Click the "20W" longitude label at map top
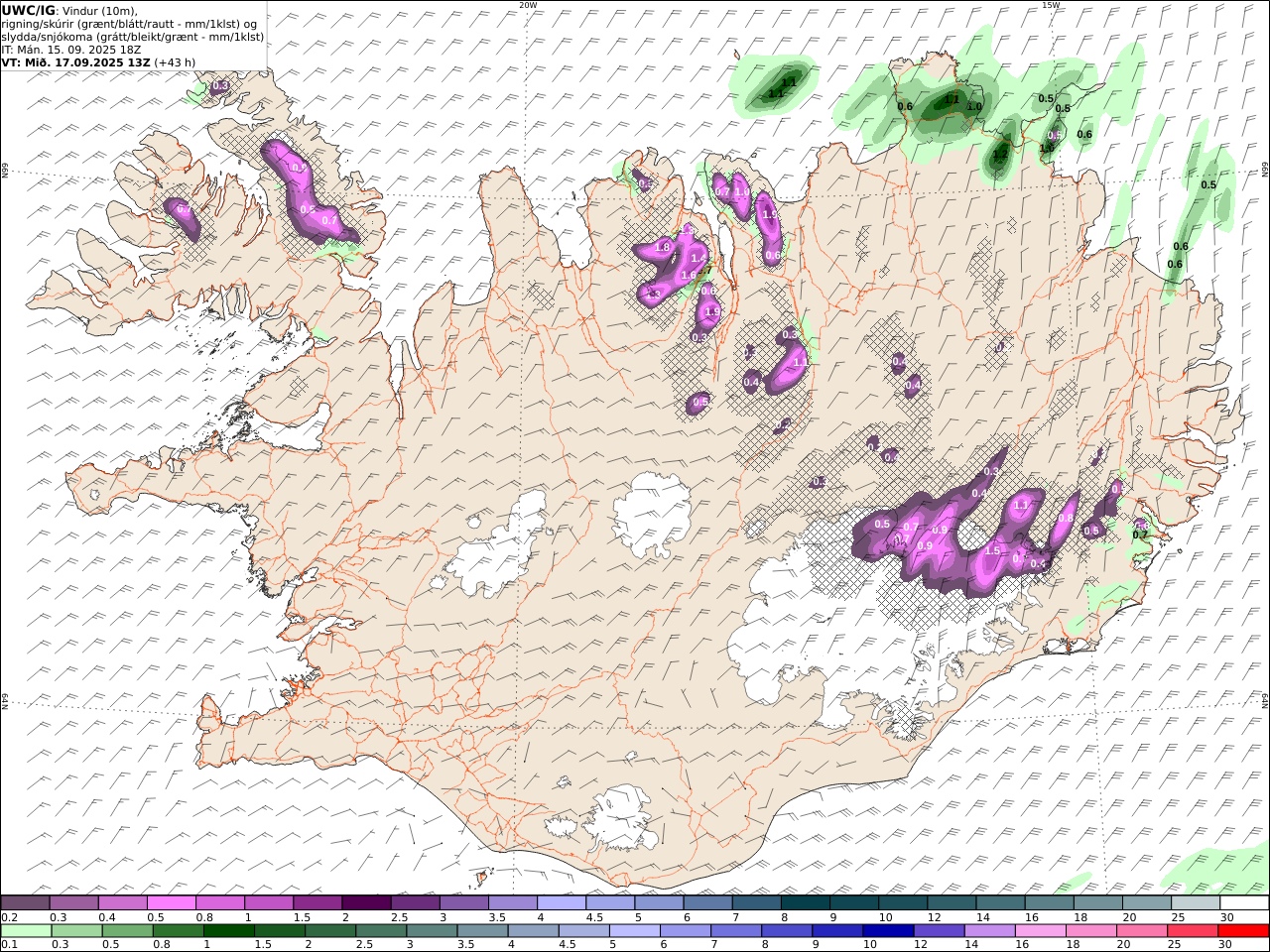The height and width of the screenshot is (952, 1270). point(529,5)
